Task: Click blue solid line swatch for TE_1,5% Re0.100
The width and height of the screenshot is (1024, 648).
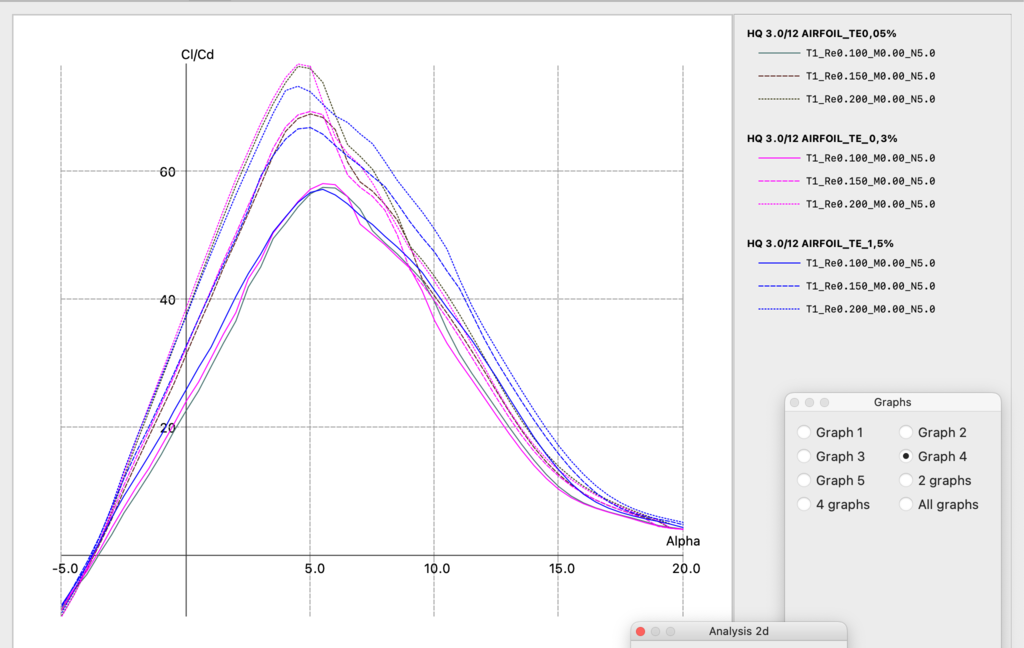Action: point(779,263)
